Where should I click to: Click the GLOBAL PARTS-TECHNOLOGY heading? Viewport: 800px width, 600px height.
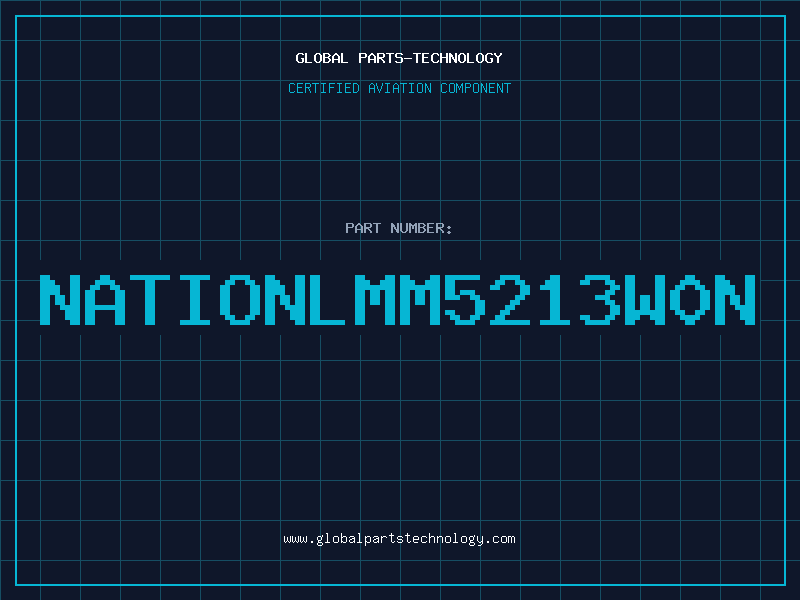[399, 58]
